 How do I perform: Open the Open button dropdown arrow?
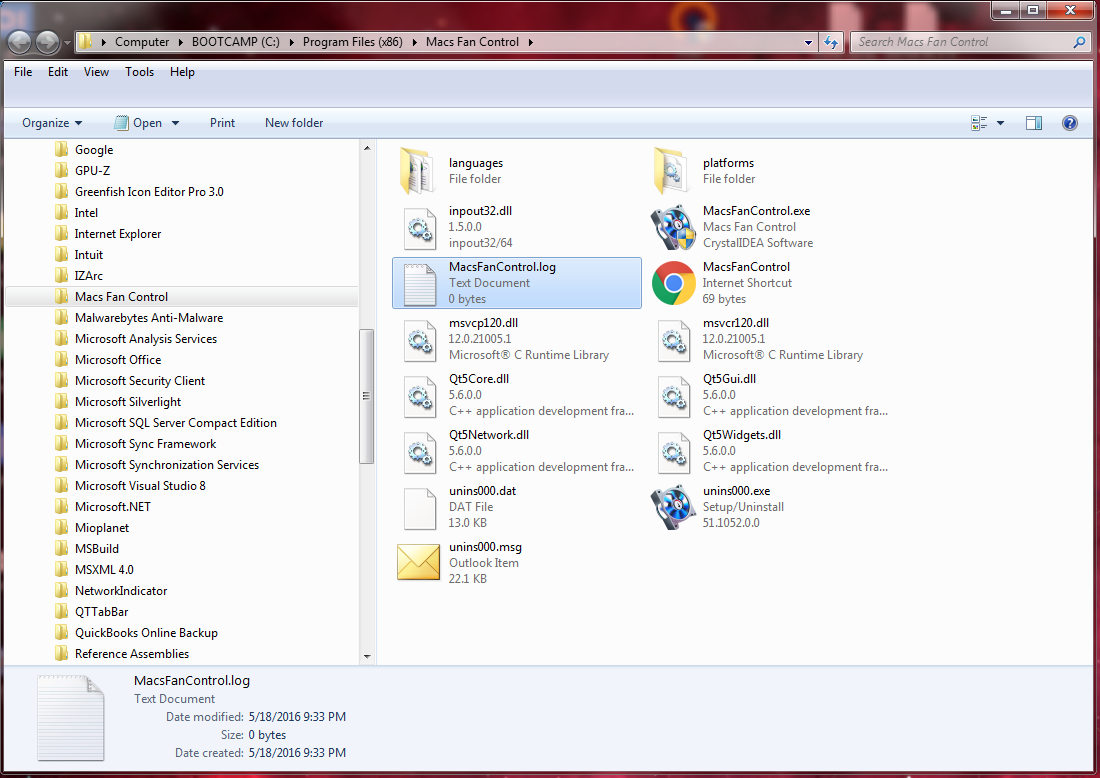click(175, 123)
